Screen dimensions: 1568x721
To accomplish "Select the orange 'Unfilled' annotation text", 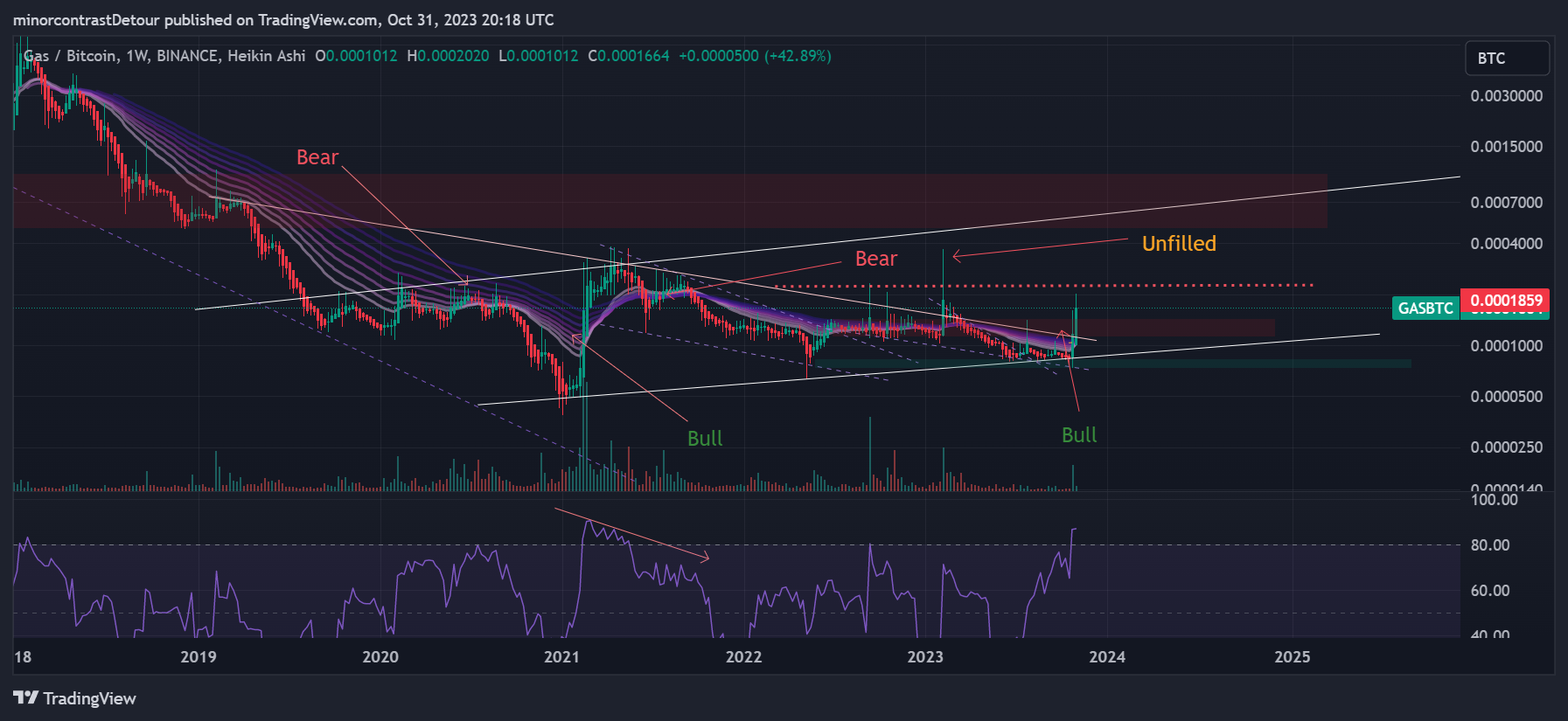I will [1179, 244].
